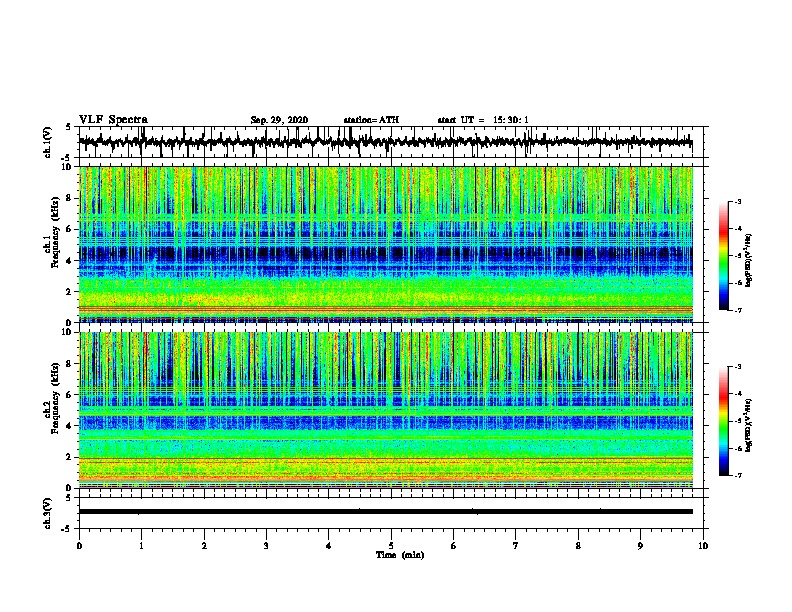Image resolution: width=792 pixels, height=612 pixels.
Task: Click the "6" kHz tick on ch.1 axis
Action: [x=70, y=229]
